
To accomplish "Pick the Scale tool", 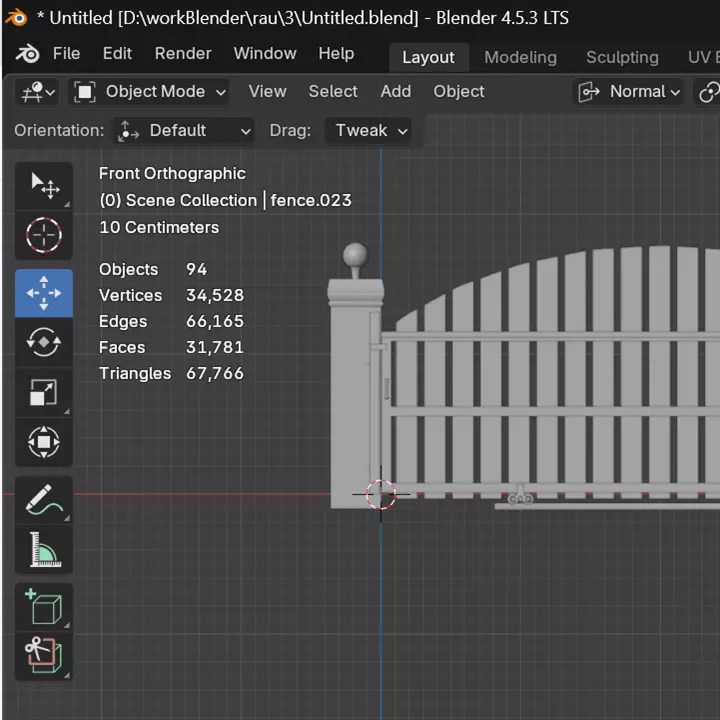I will click(x=44, y=392).
